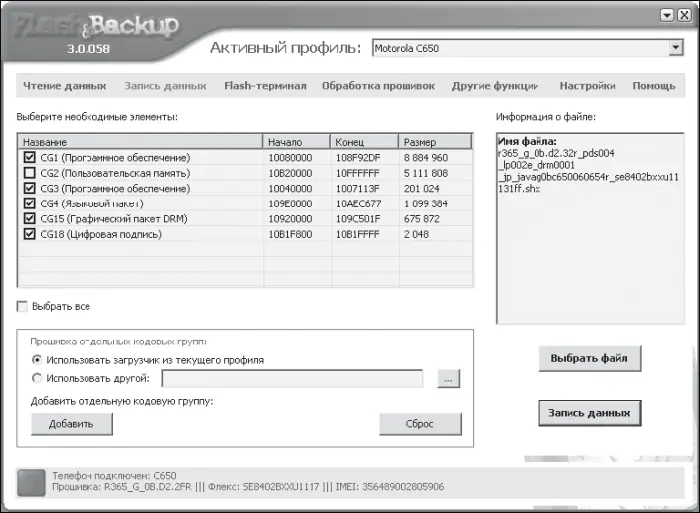Uncheck CG18 (Цифровая подпись) checkbox
The width and height of the screenshot is (700, 513).
pos(28,234)
